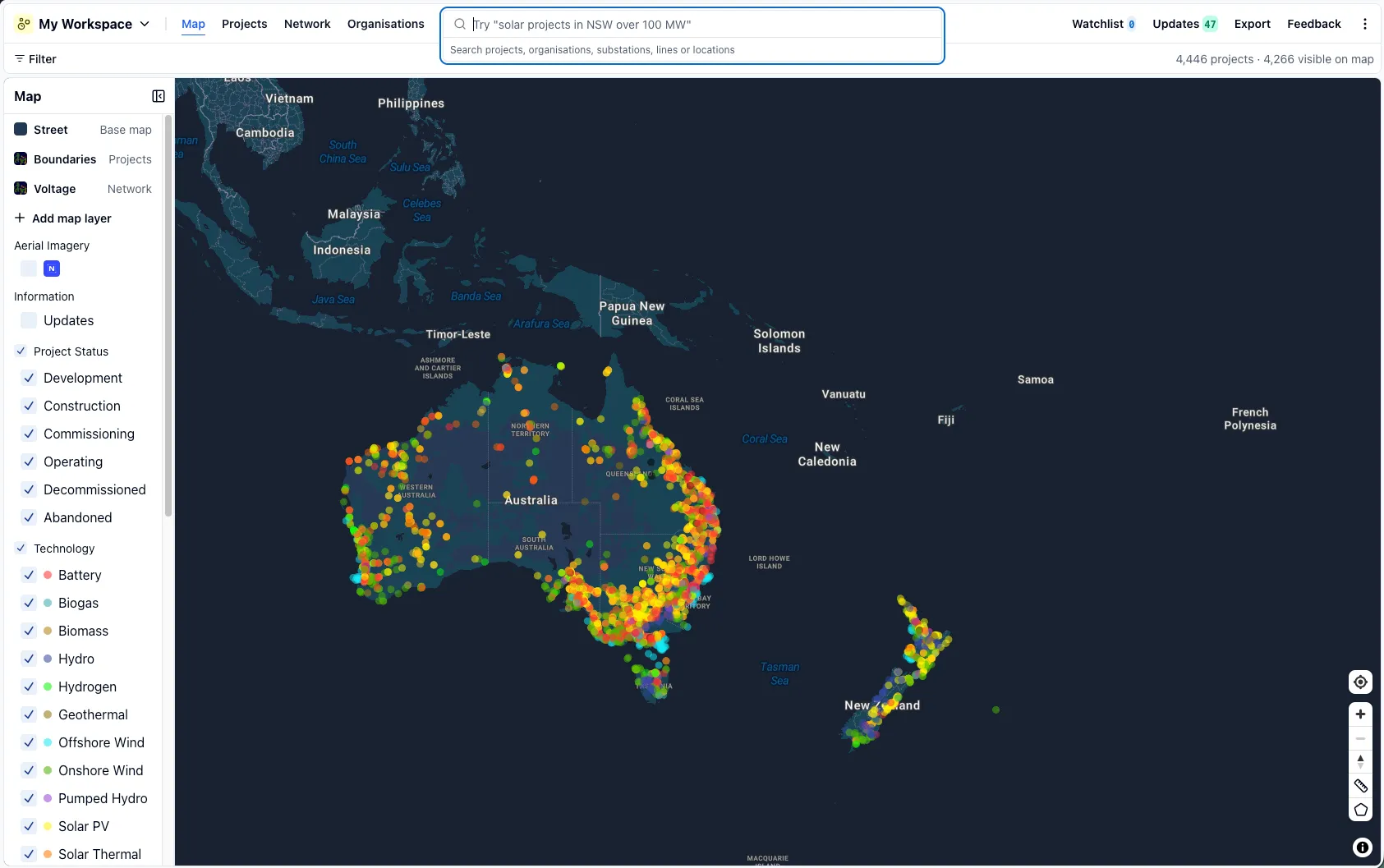Screen dimensions: 1384x868
Task: Select the polygon draw tool
Action: tap(1360, 810)
